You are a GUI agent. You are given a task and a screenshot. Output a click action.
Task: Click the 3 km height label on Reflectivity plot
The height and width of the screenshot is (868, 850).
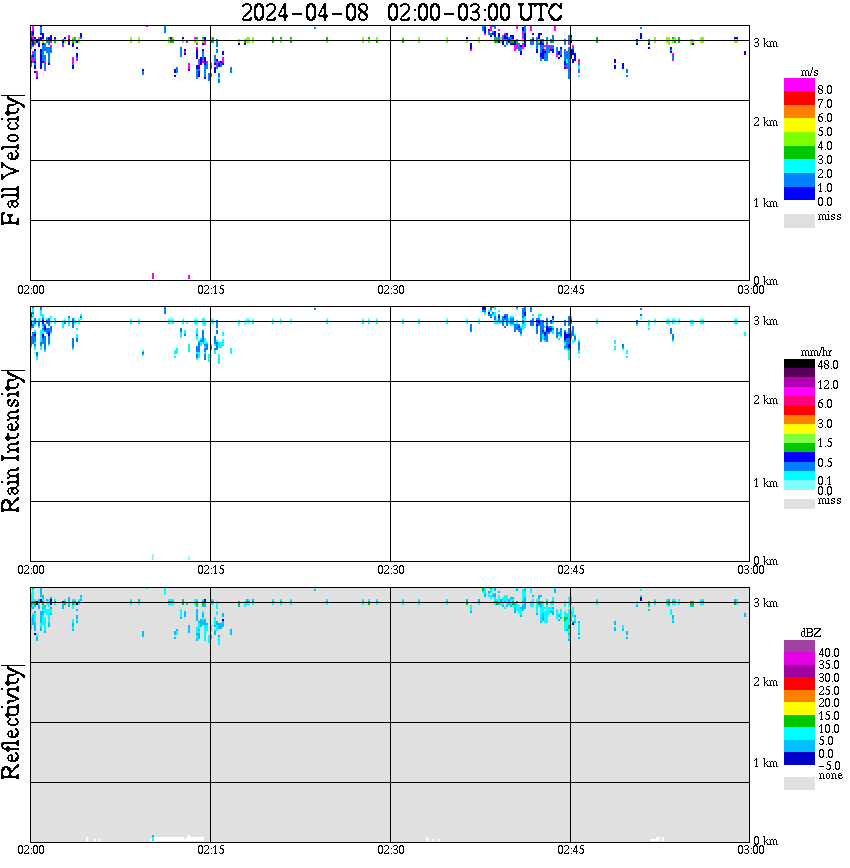[766, 603]
